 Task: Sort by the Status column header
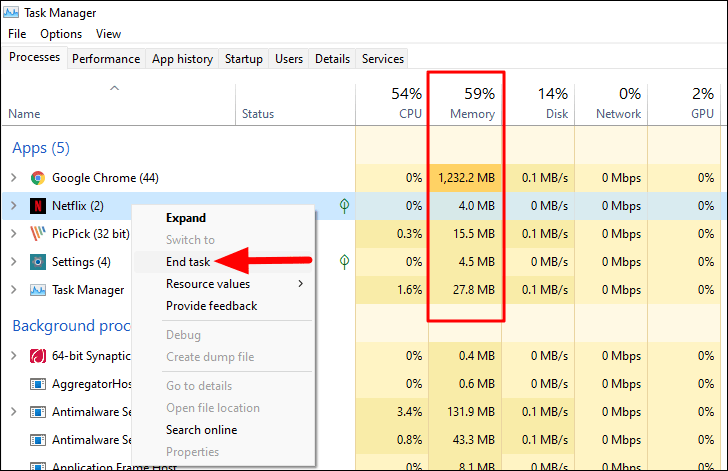(296, 105)
